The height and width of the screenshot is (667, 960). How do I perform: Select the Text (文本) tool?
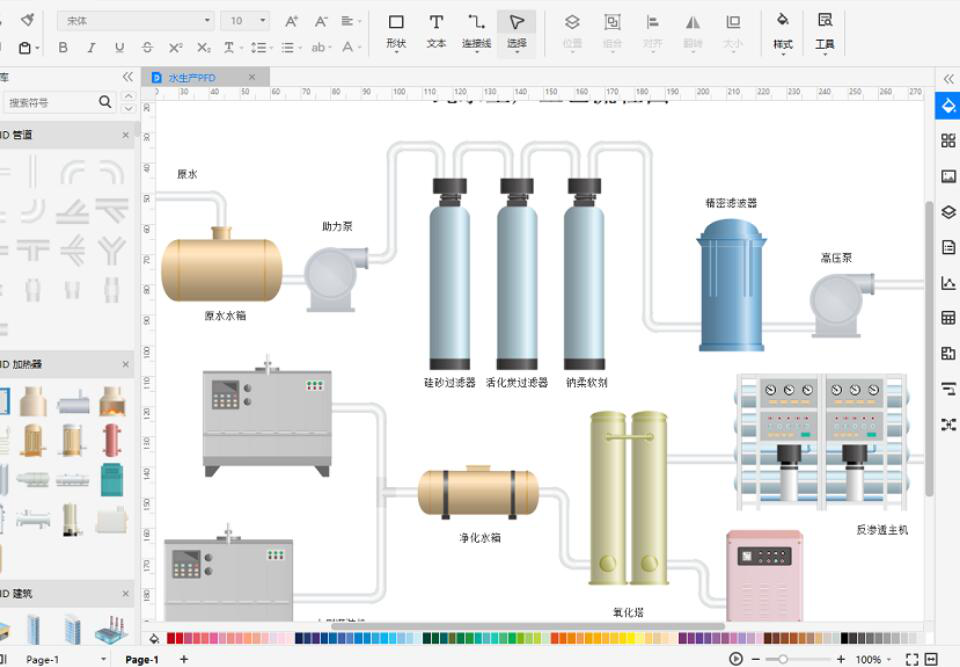coord(436,31)
